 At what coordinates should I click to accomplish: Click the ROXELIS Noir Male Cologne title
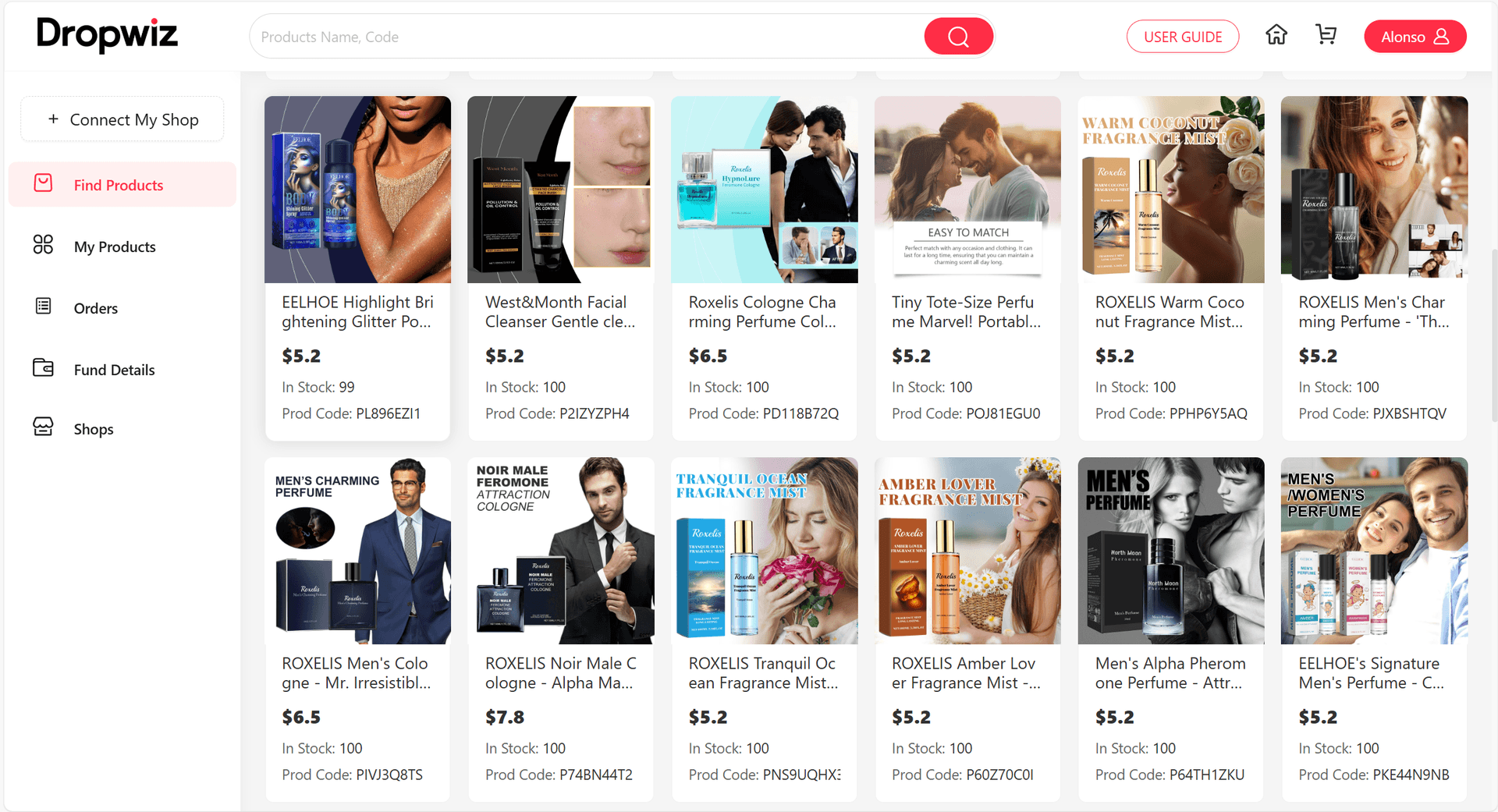tap(561, 673)
